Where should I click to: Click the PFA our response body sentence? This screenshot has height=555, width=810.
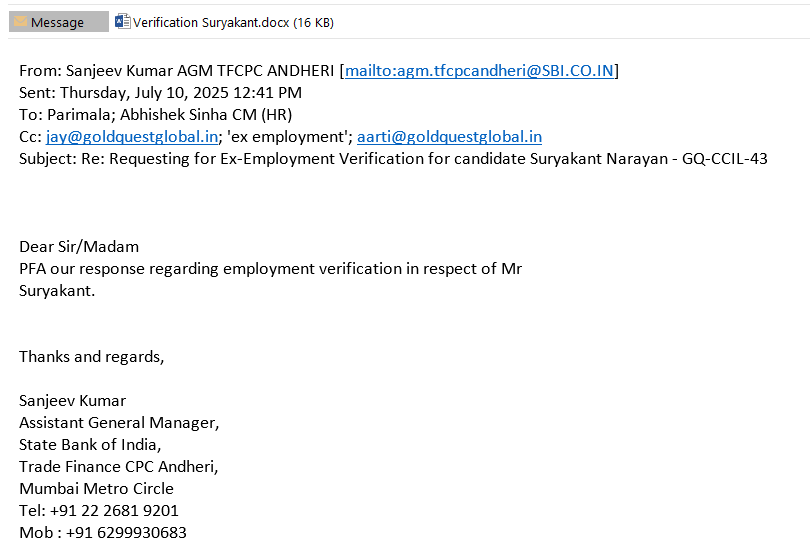(270, 268)
